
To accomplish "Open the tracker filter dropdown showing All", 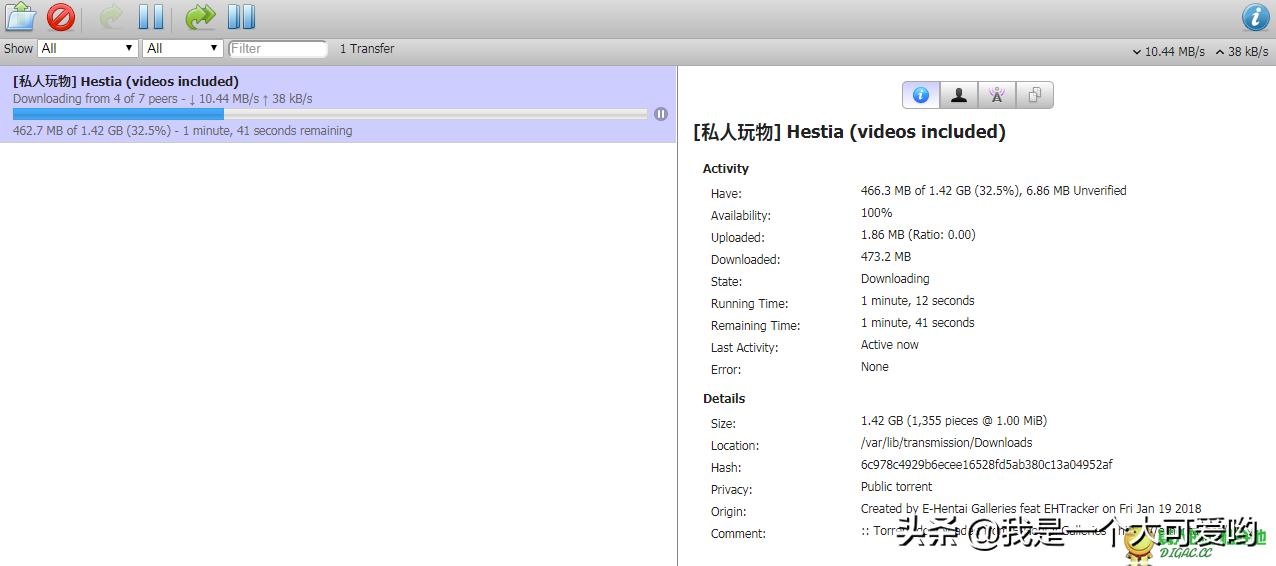I will click(183, 48).
